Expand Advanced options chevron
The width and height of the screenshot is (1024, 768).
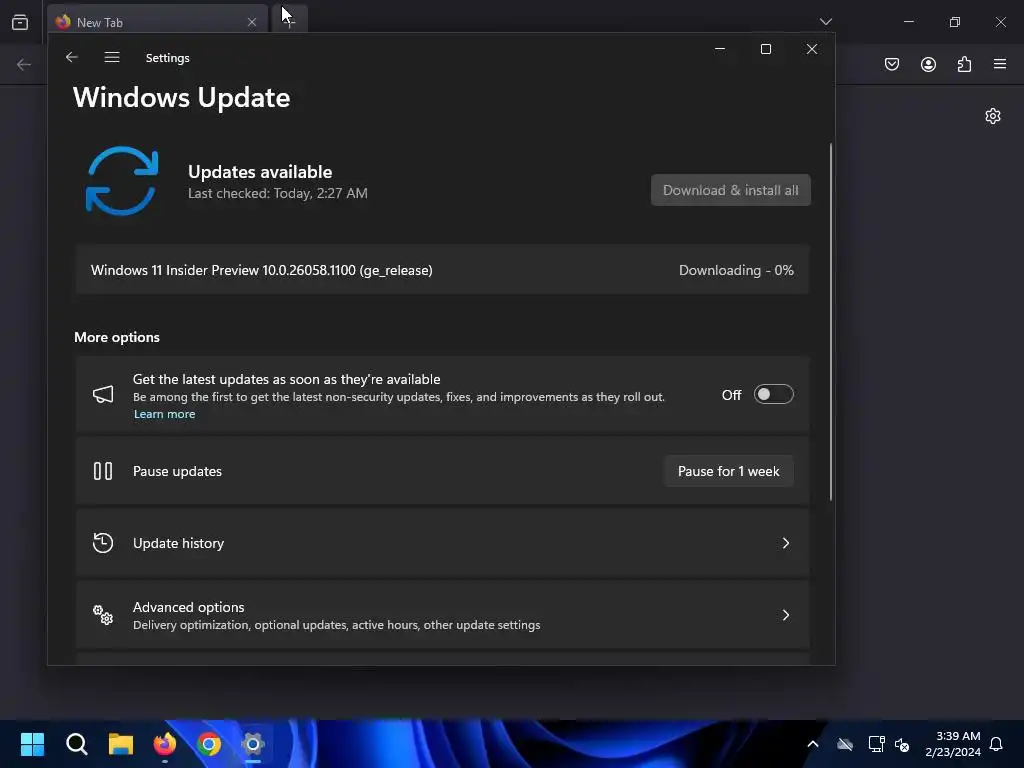[786, 615]
